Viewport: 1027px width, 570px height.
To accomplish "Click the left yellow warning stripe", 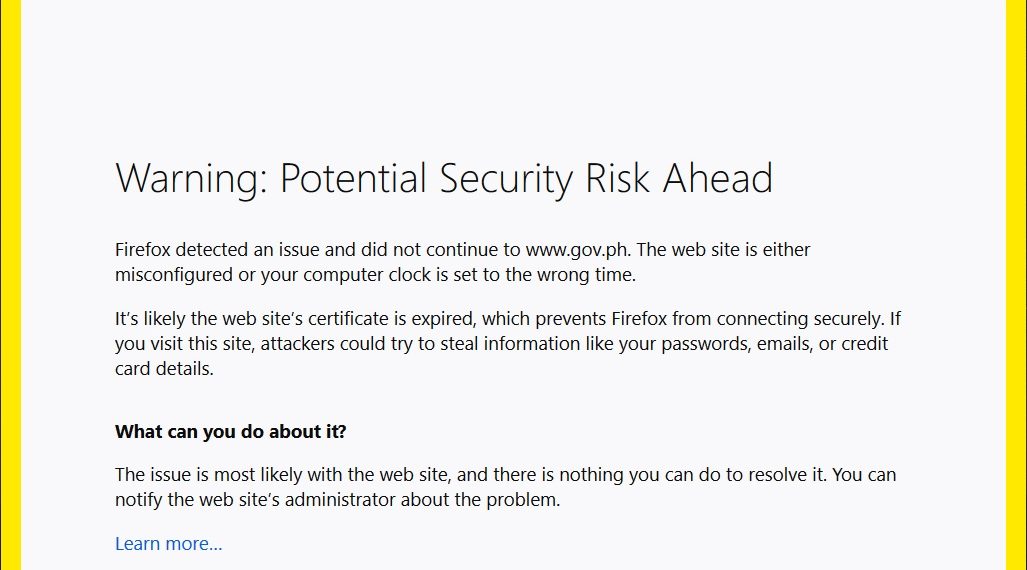I will (x=10, y=285).
